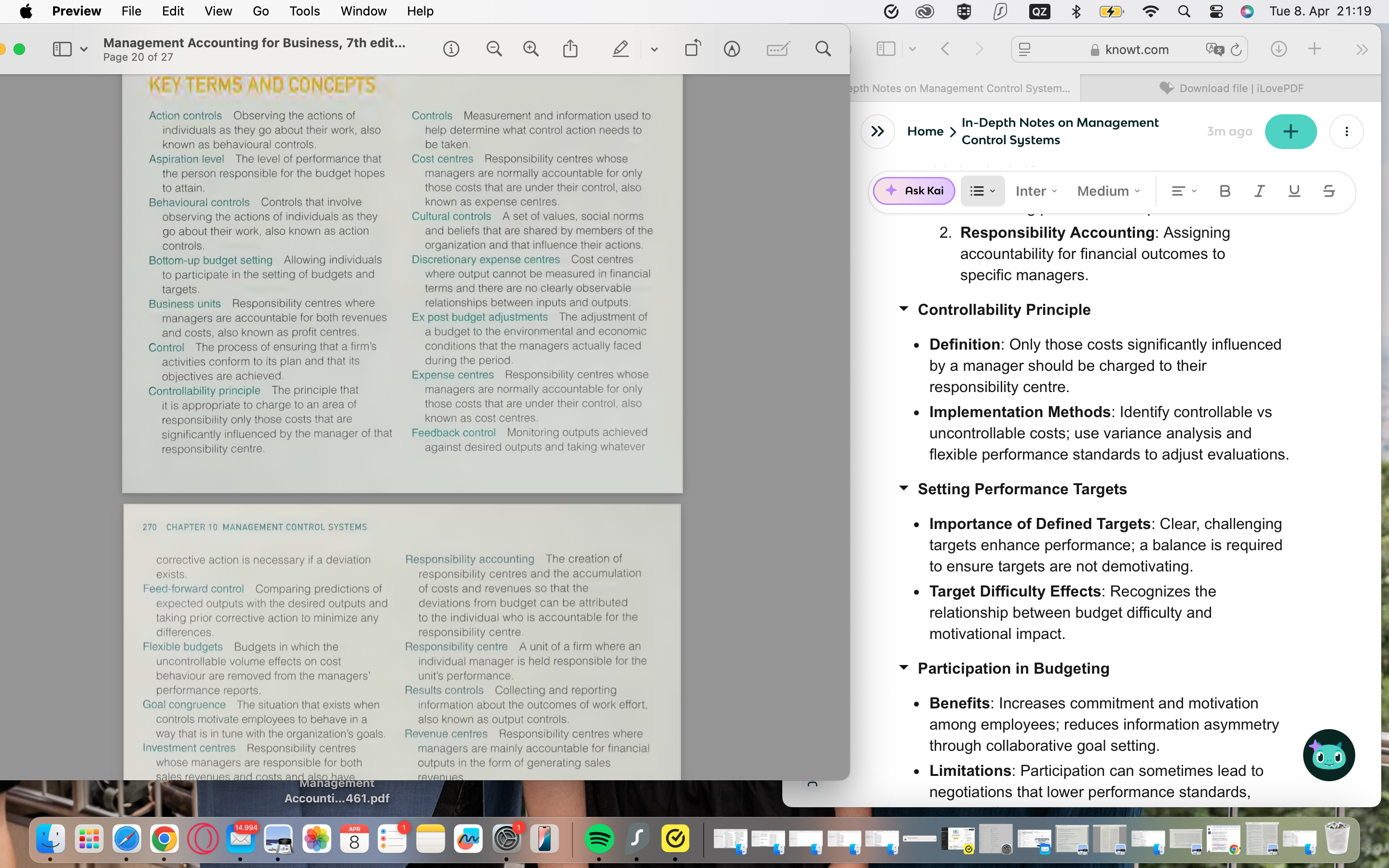Click the knowt.com address bar

[1135, 50]
